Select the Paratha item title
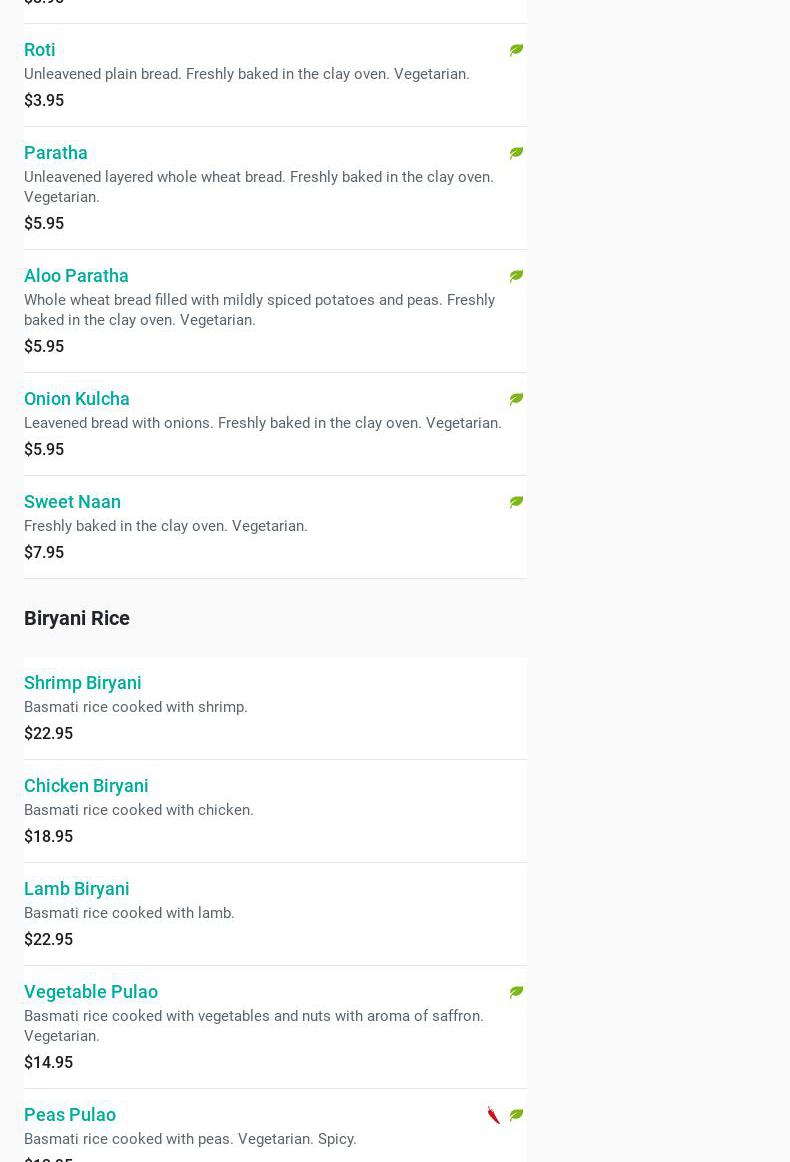 click(56, 153)
